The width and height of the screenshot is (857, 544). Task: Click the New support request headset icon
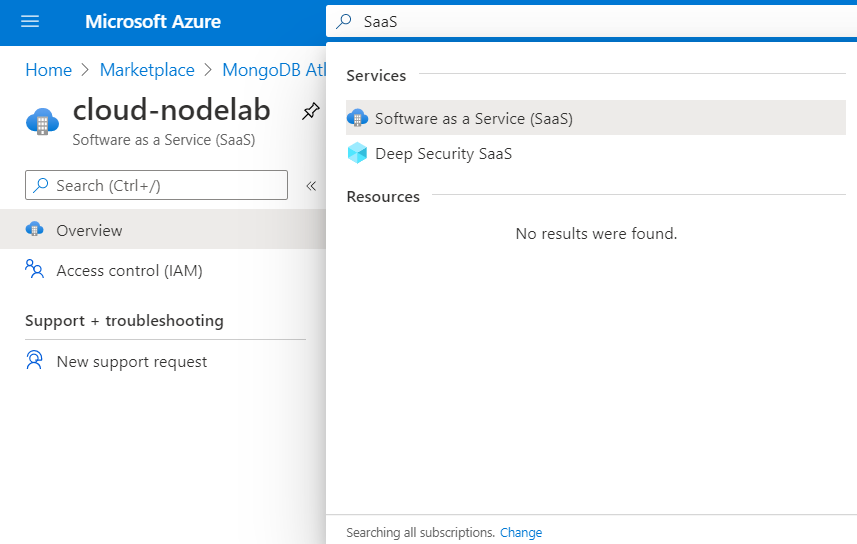[x=34, y=360]
